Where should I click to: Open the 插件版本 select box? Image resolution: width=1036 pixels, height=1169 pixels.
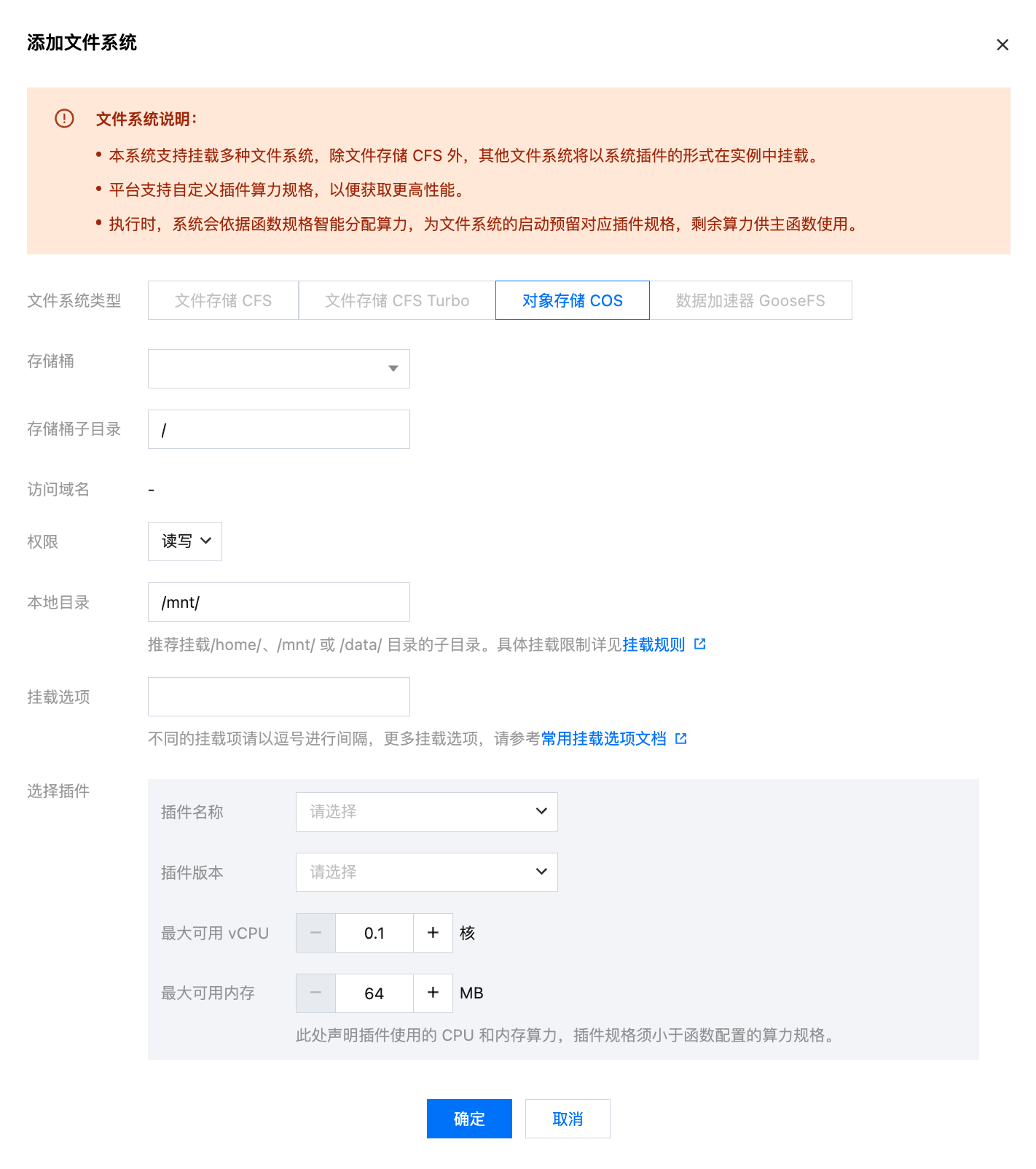[x=426, y=872]
